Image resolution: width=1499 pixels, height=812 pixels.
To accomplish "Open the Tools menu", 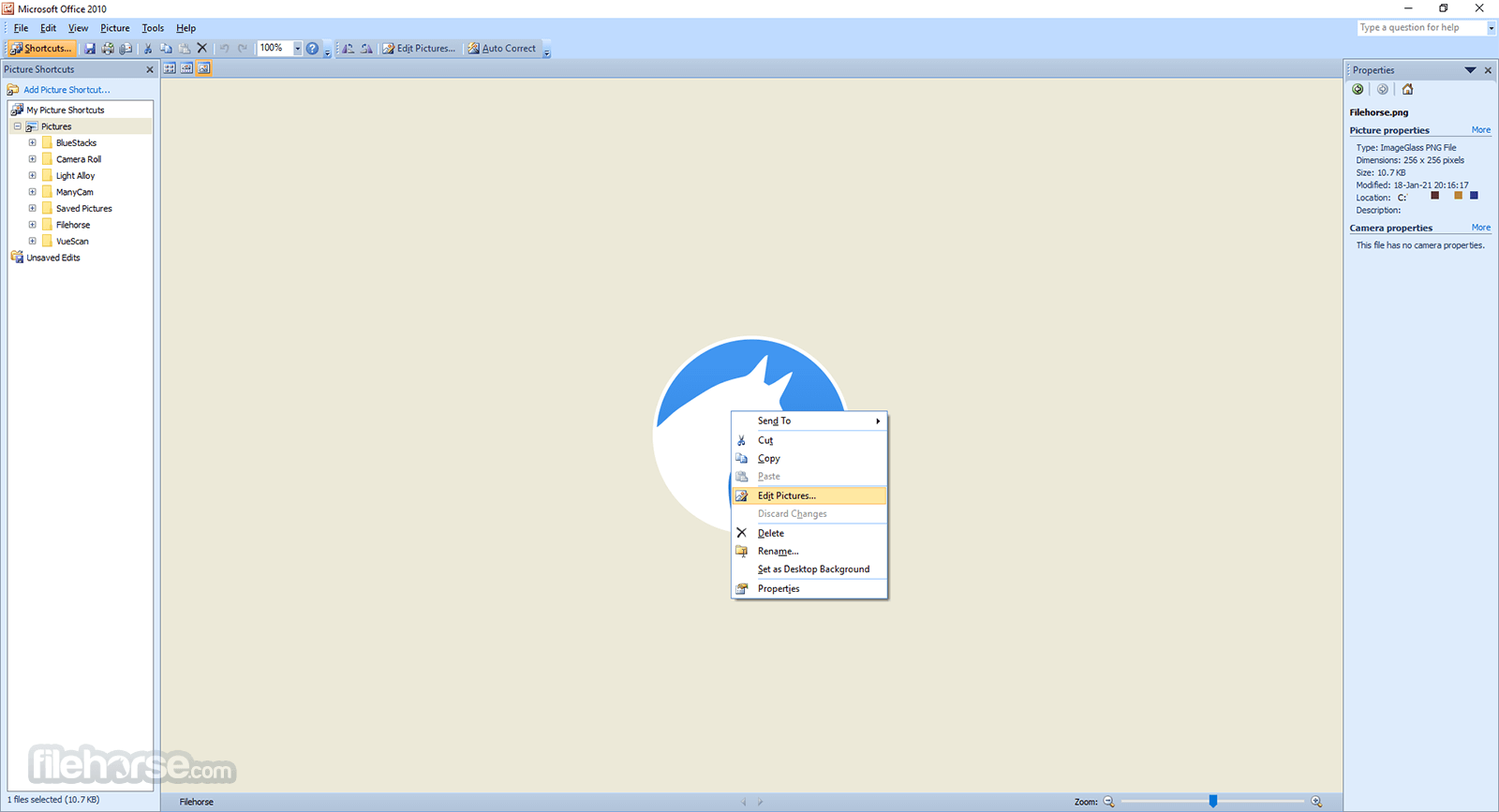I will click(x=153, y=28).
